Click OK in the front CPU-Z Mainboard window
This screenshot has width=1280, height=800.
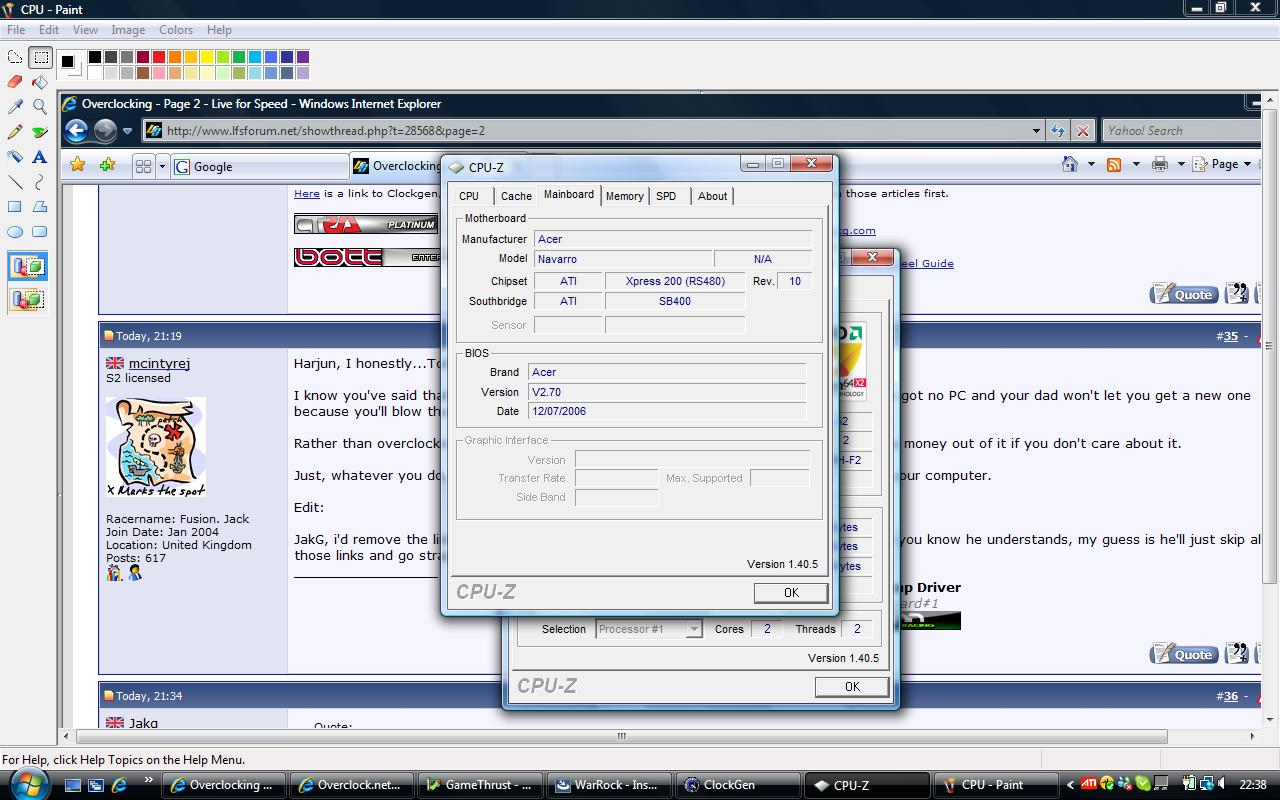click(791, 593)
